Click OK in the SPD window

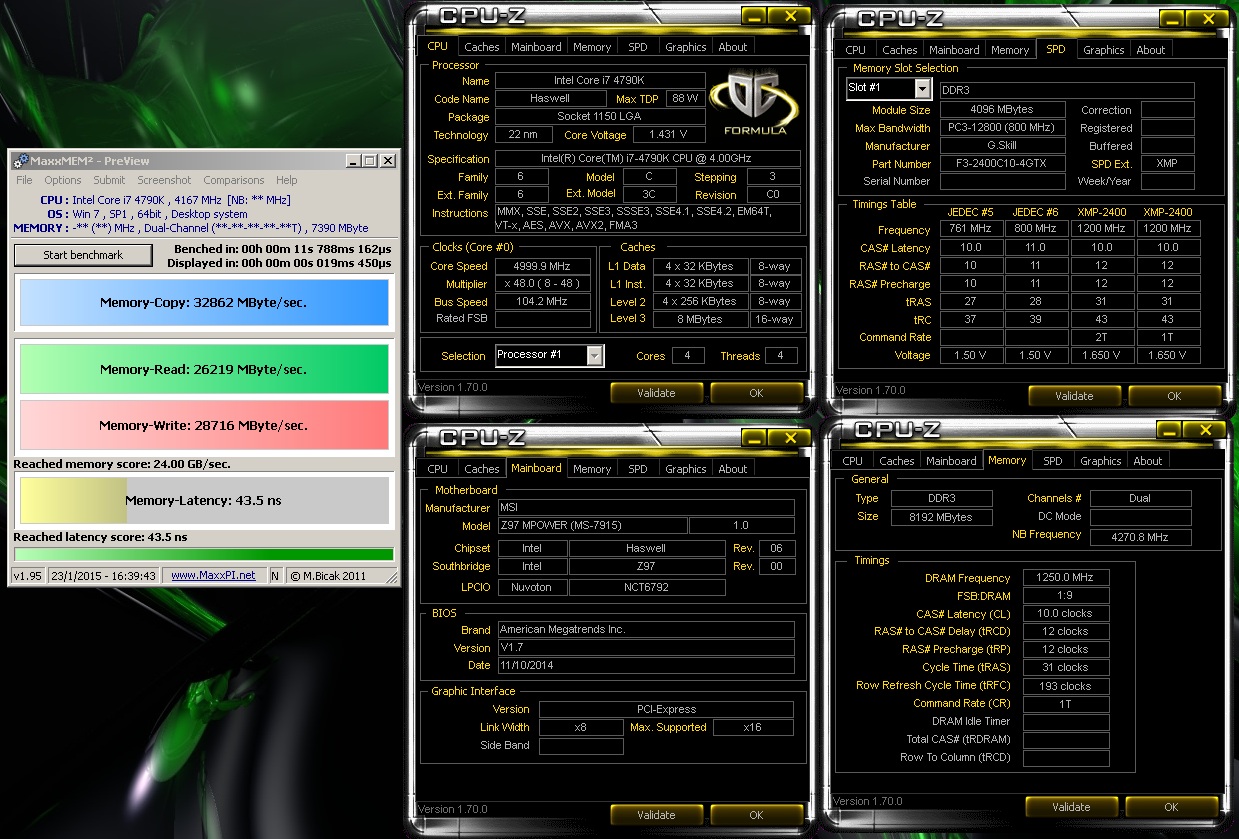click(1174, 396)
